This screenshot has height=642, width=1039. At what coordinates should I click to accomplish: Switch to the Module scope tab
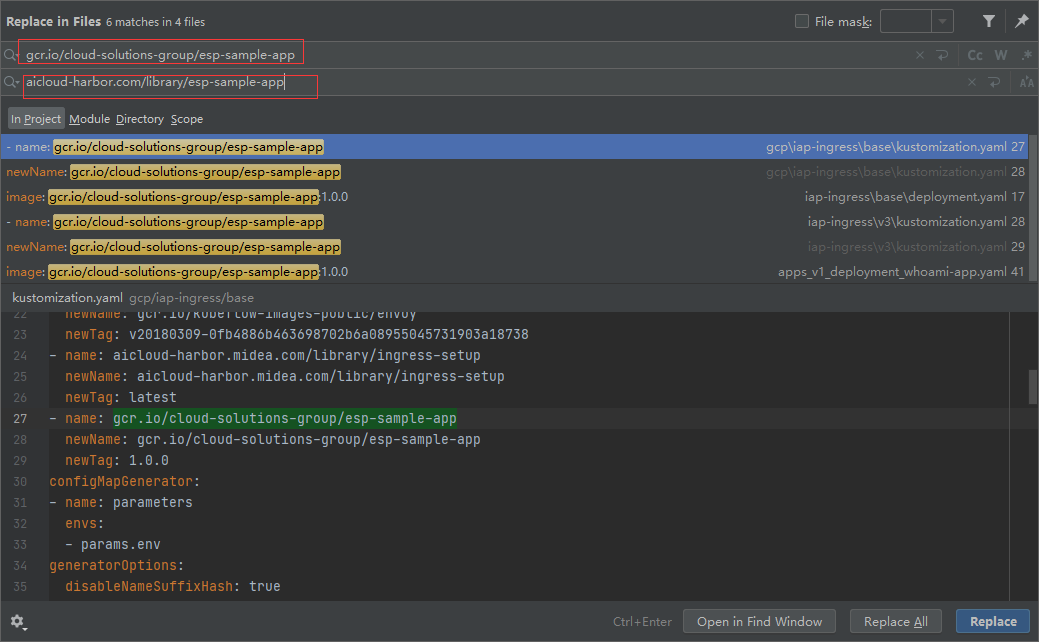89,119
